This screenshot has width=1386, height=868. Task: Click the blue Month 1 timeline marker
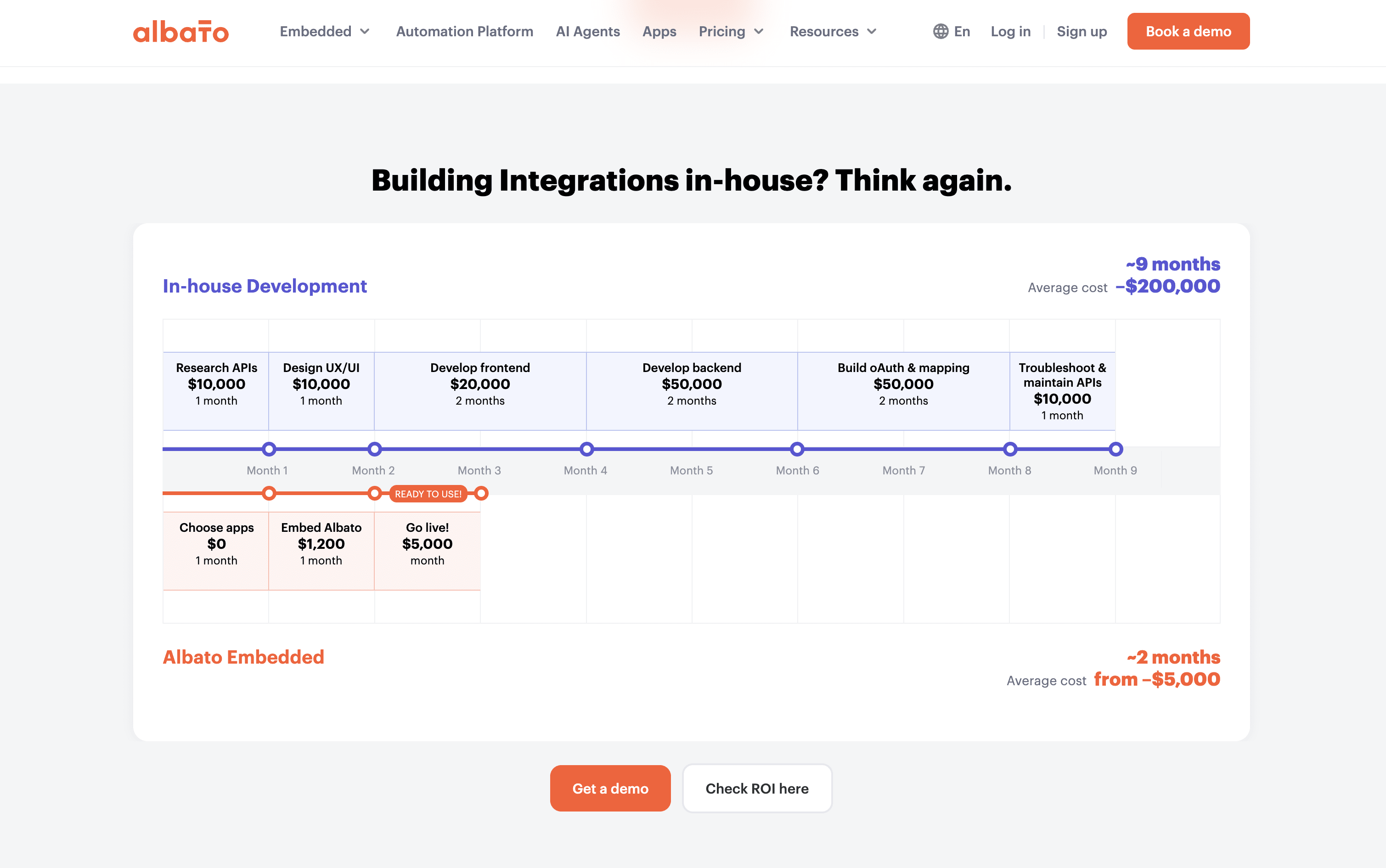[x=269, y=449]
